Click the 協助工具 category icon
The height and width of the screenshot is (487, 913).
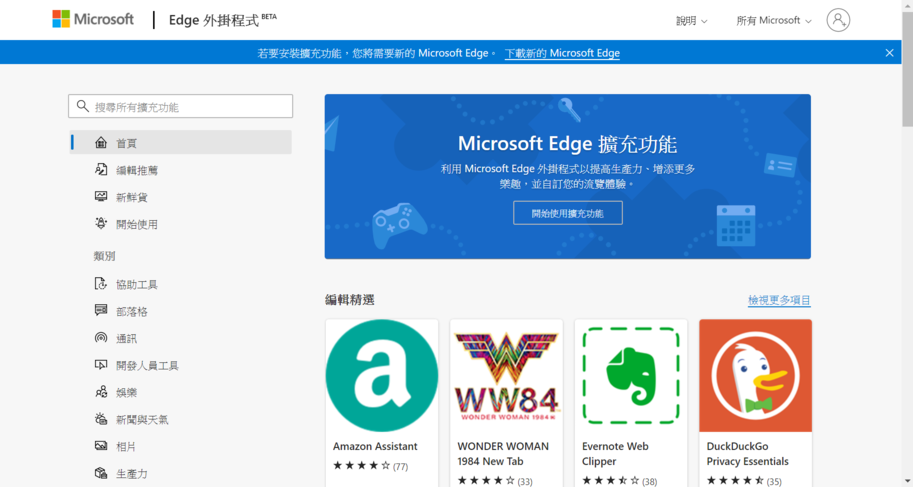pyautogui.click(x=101, y=284)
